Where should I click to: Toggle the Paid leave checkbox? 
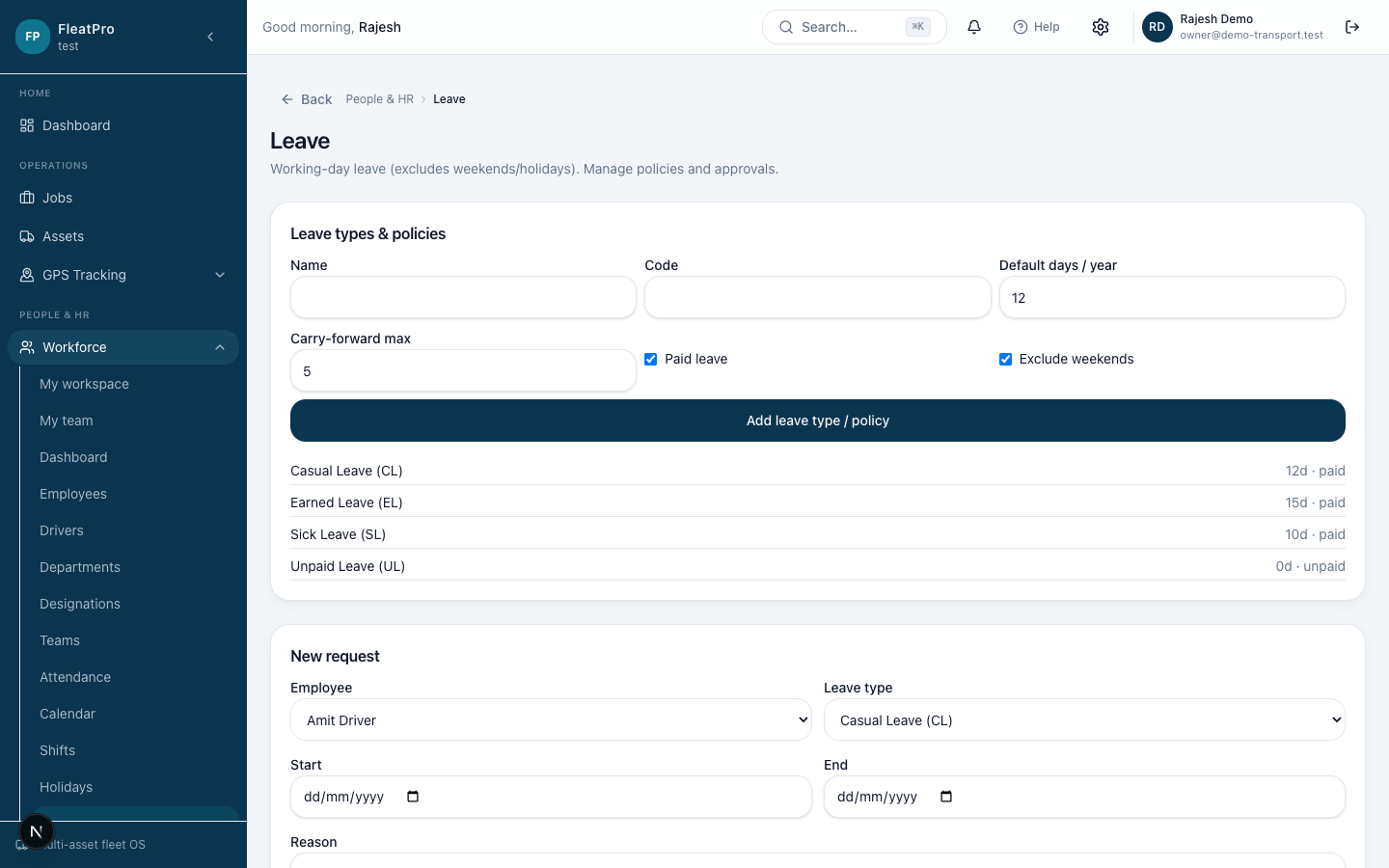click(x=651, y=359)
